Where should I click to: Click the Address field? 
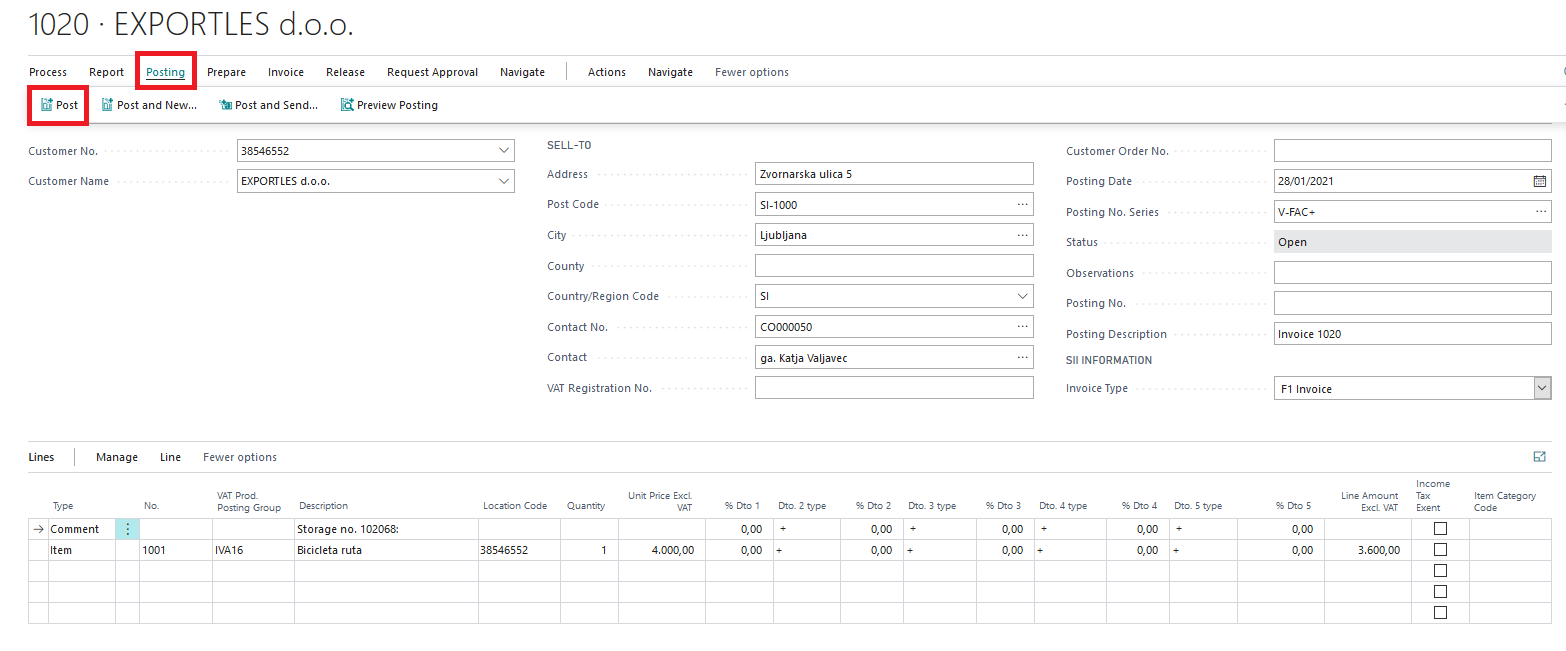[x=894, y=174]
